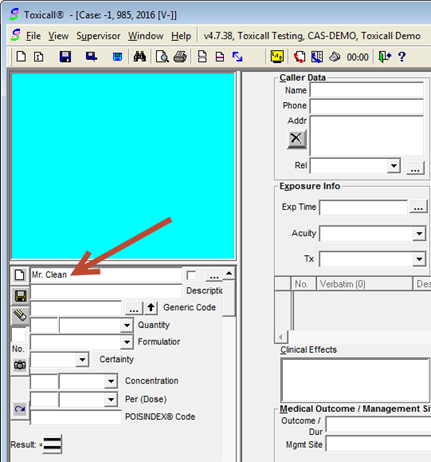Open the Per (Dose) unit dropdown
The height and width of the screenshot is (462, 431).
111,400
